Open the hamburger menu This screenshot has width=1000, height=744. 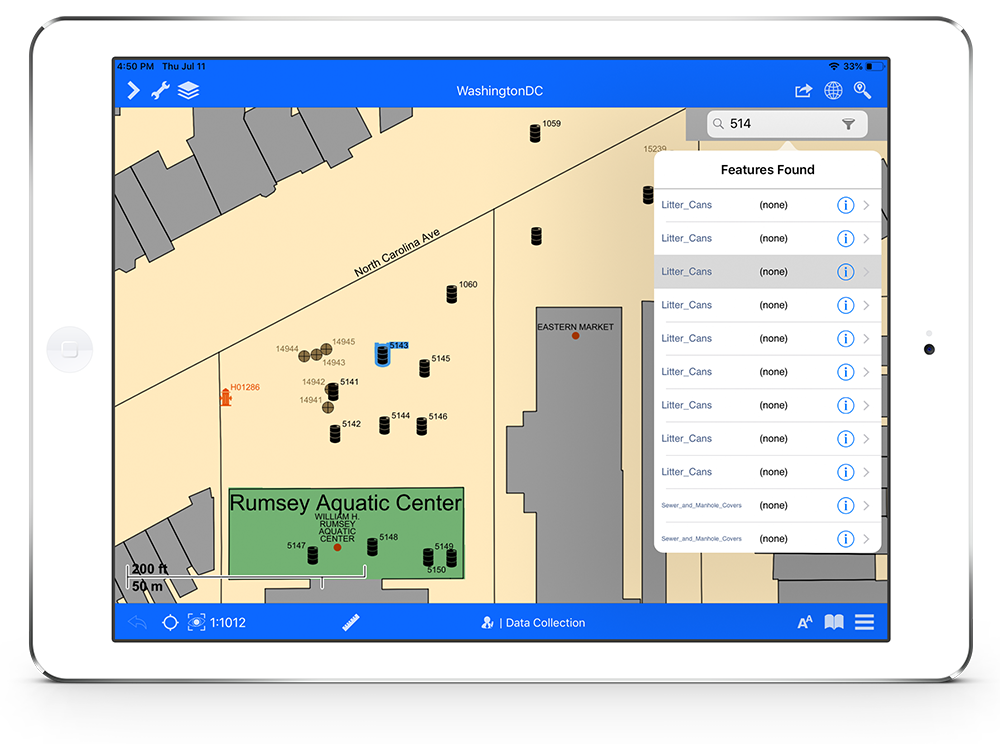click(x=864, y=622)
